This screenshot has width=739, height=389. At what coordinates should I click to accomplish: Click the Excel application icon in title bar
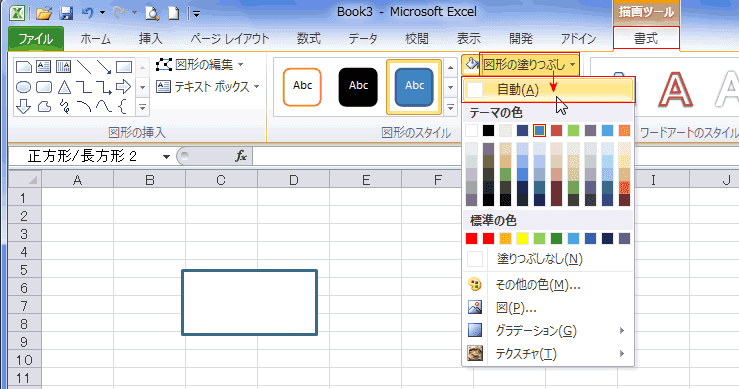tap(17, 13)
